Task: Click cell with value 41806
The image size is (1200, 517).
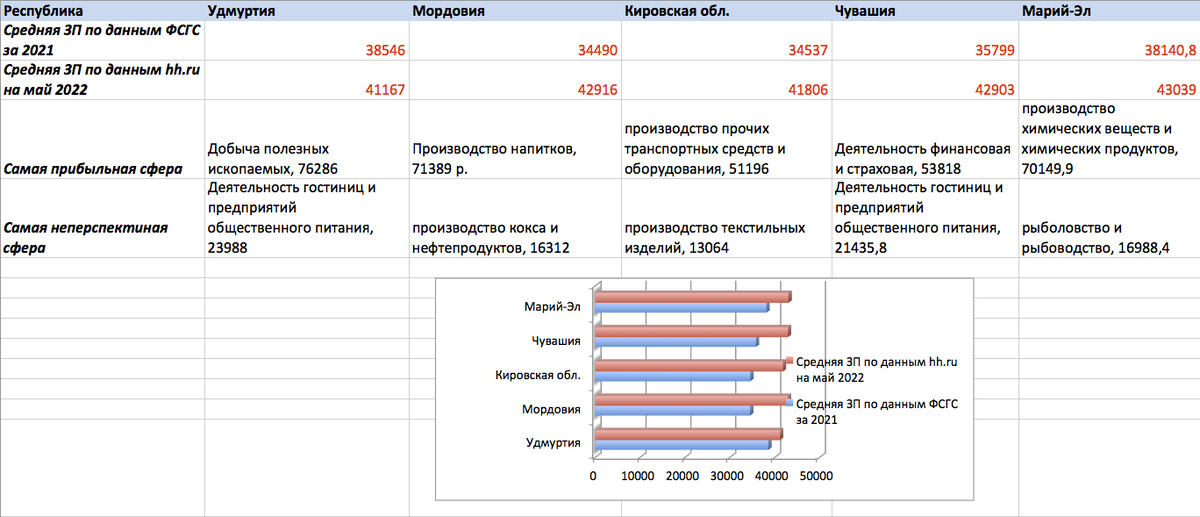Action: 725,79
